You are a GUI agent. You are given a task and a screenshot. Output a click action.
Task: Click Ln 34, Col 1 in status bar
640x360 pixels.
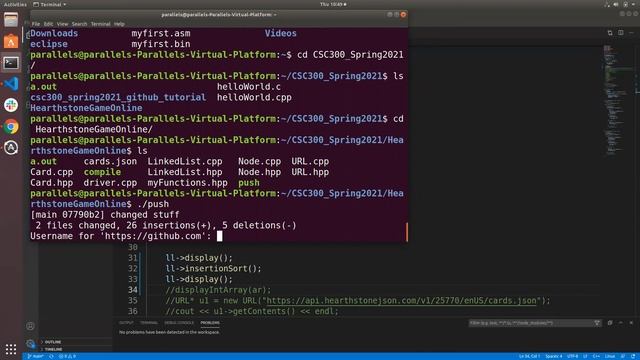pyautogui.click(x=529, y=356)
